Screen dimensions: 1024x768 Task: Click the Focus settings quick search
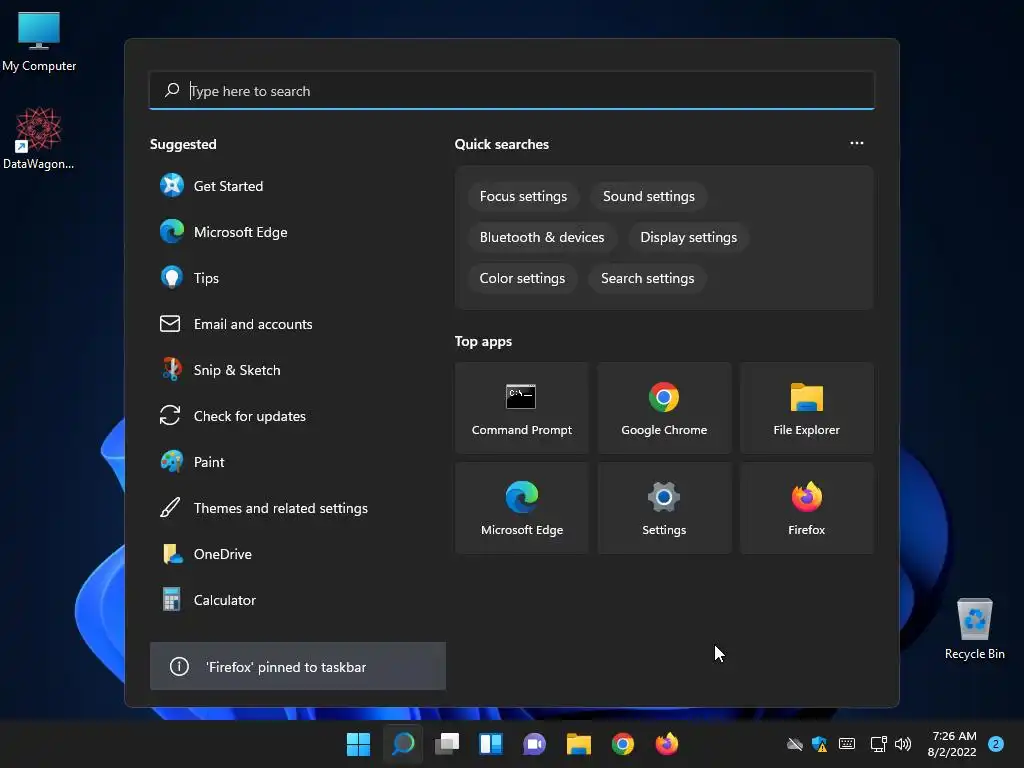click(x=523, y=197)
